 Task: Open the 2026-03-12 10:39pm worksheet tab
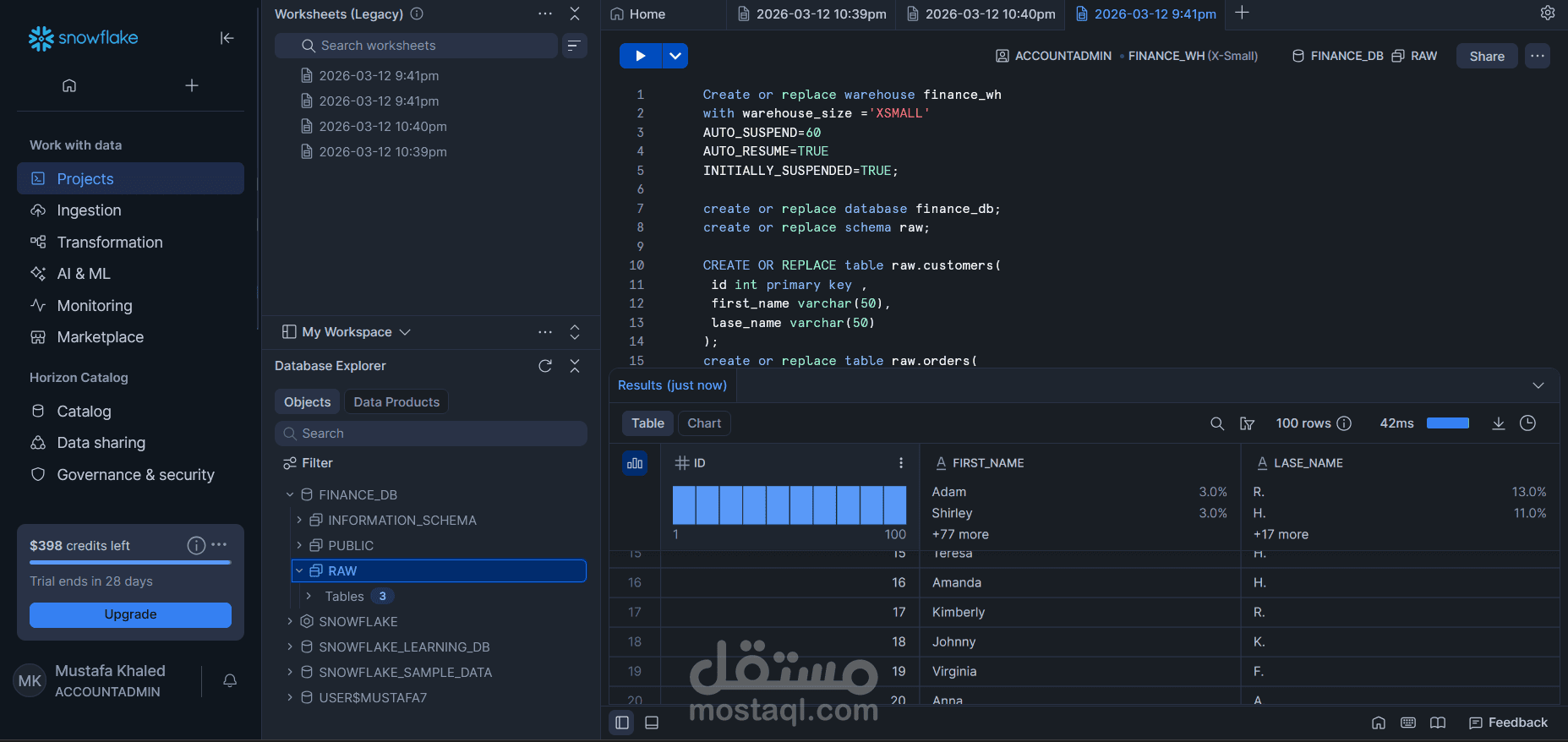812,14
